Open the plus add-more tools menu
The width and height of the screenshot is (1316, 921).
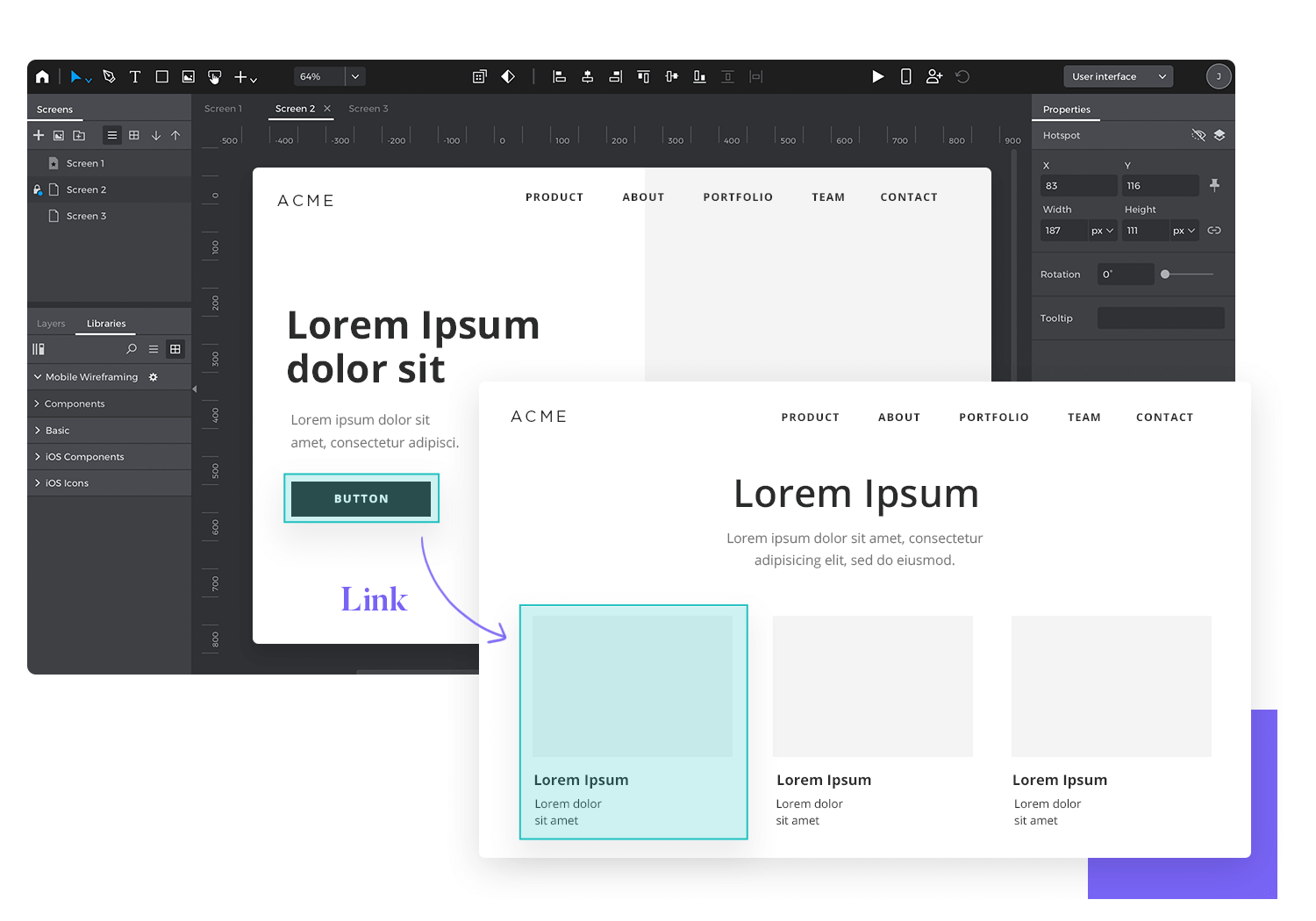click(x=245, y=77)
